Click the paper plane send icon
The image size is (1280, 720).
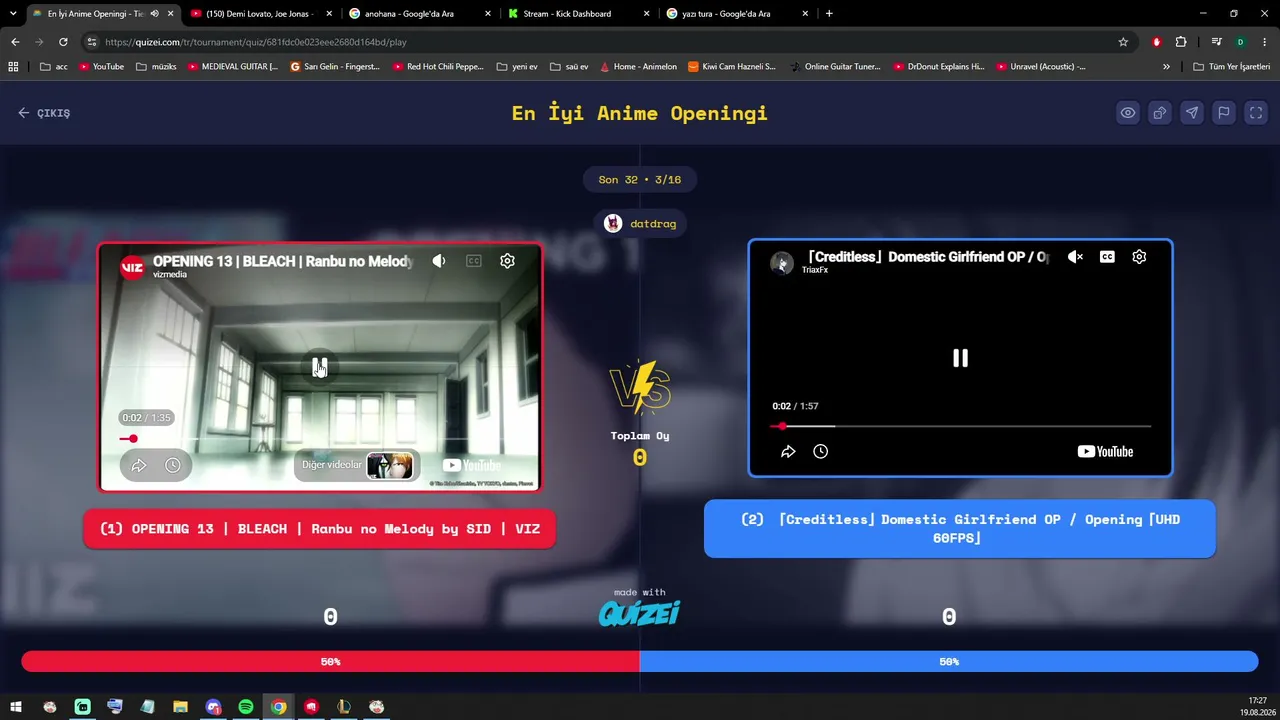pos(1192,113)
